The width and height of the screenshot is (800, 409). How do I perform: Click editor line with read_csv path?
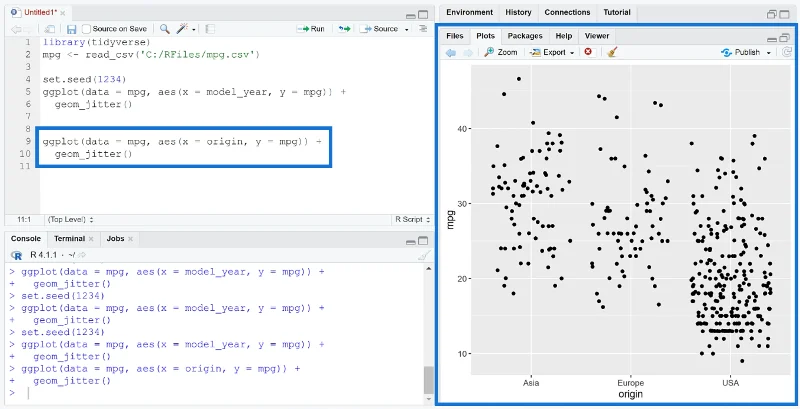[x=152, y=55]
